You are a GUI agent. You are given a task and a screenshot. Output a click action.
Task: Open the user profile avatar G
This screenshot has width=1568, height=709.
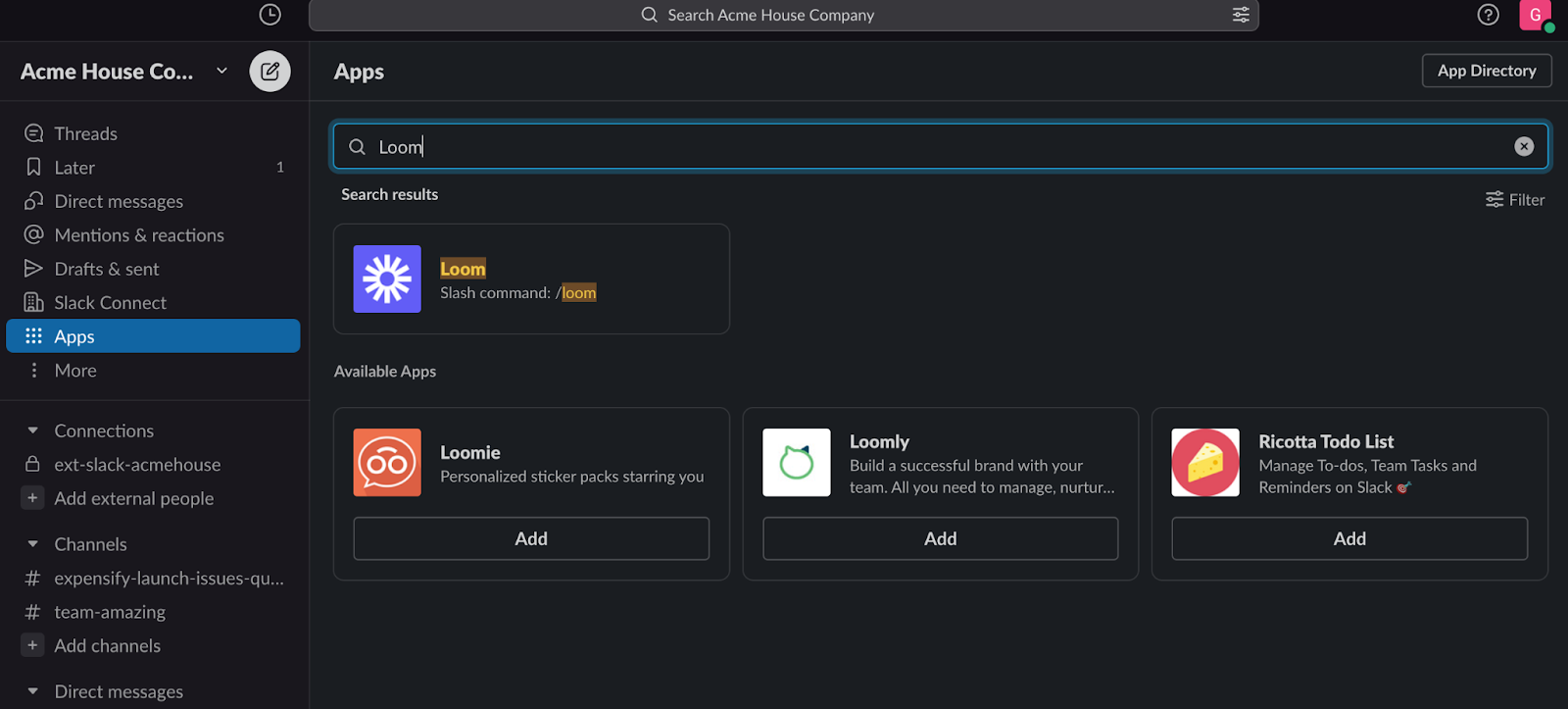[1536, 15]
